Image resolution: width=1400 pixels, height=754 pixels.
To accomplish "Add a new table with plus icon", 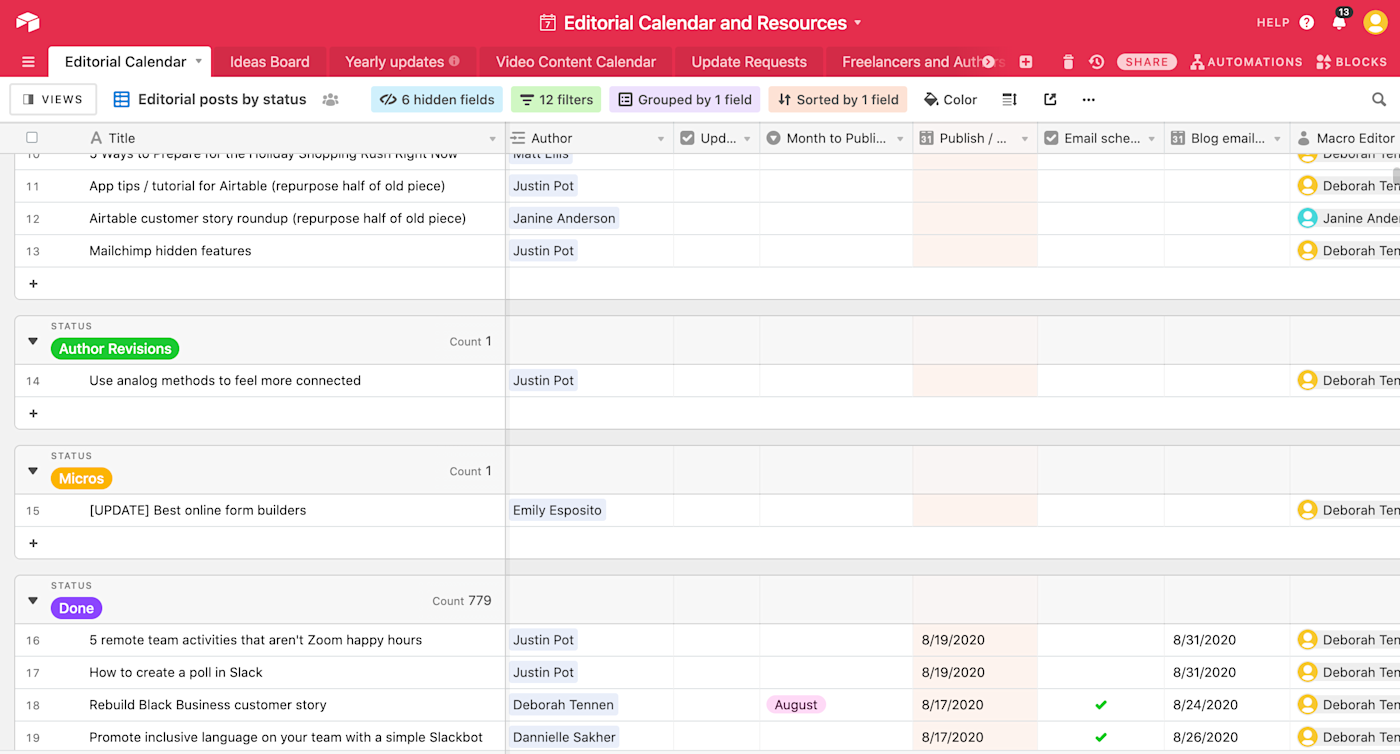I will tap(1026, 62).
